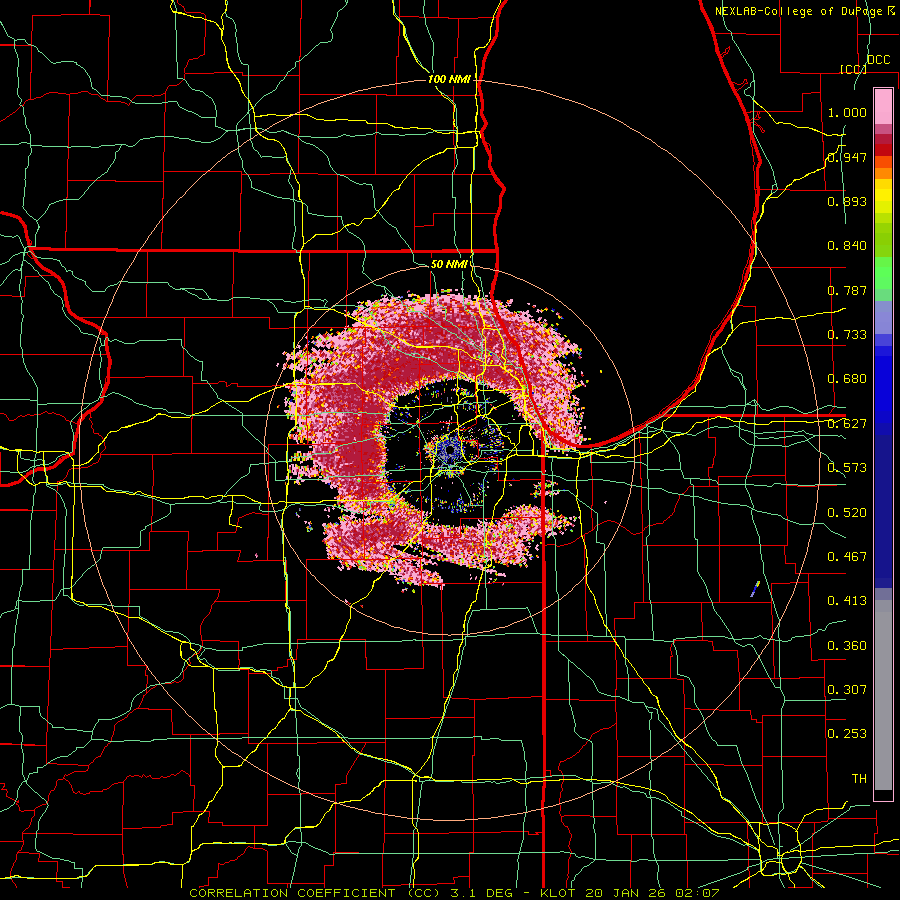
Task: Pick the light pink segment of color scale
Action: [x=883, y=106]
